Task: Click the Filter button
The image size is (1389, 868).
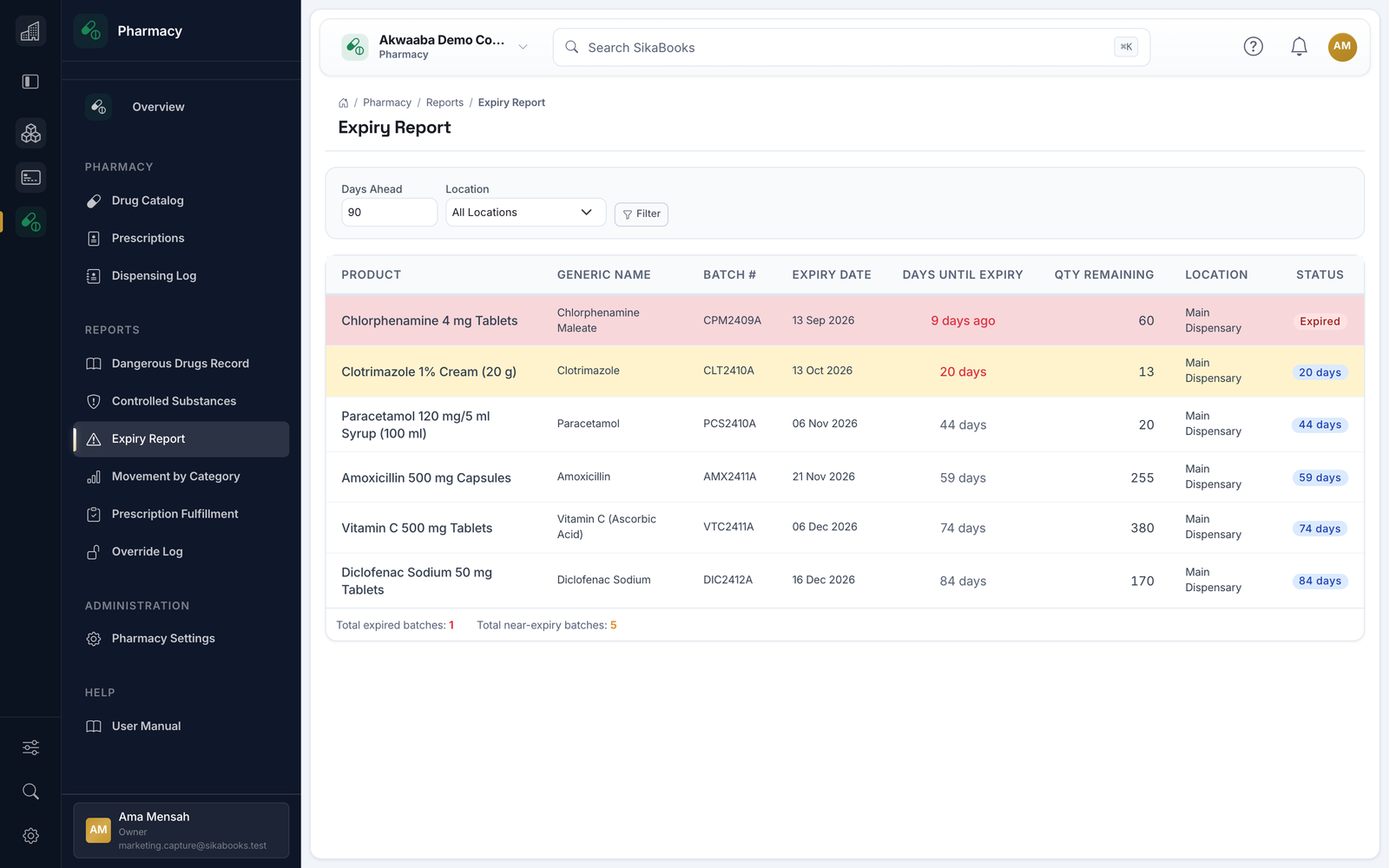Action: (x=642, y=214)
